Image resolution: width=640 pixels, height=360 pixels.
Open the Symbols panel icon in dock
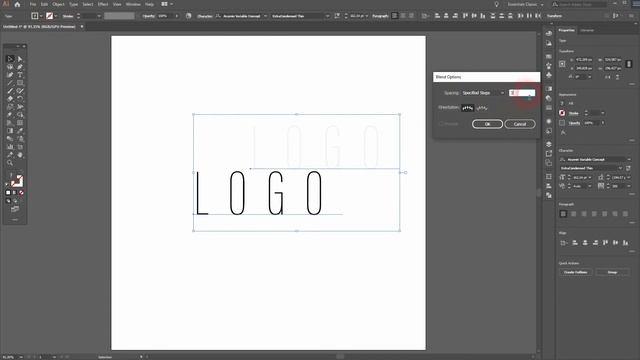coord(549,75)
